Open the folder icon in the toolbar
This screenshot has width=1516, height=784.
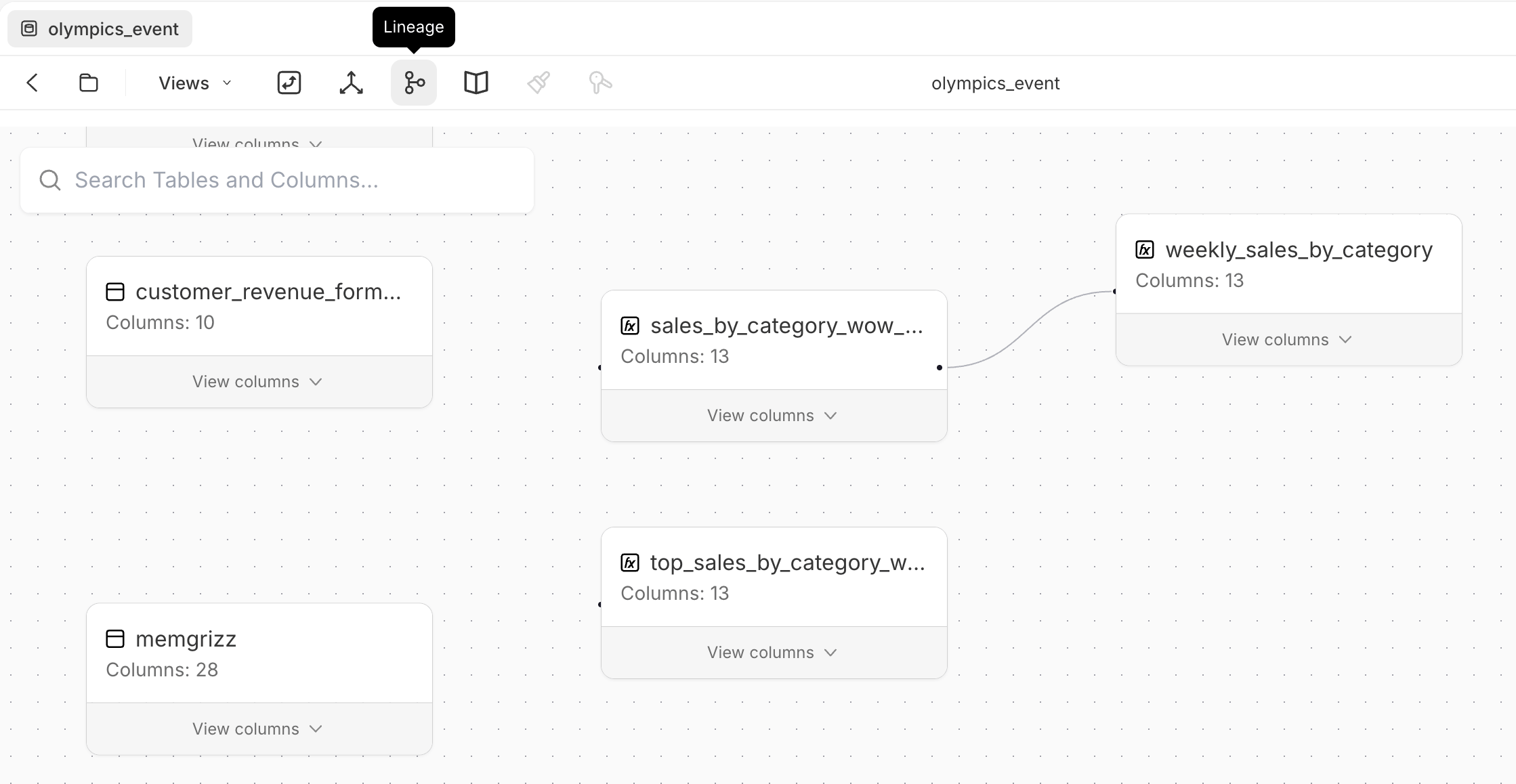(x=89, y=83)
